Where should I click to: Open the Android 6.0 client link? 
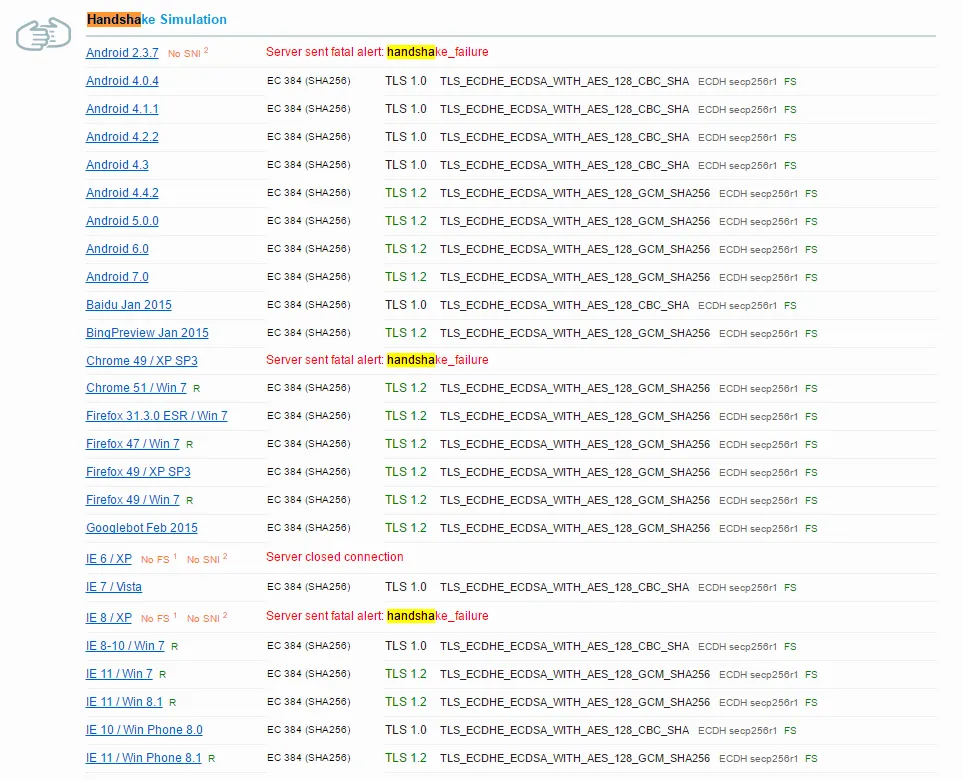click(x=117, y=249)
